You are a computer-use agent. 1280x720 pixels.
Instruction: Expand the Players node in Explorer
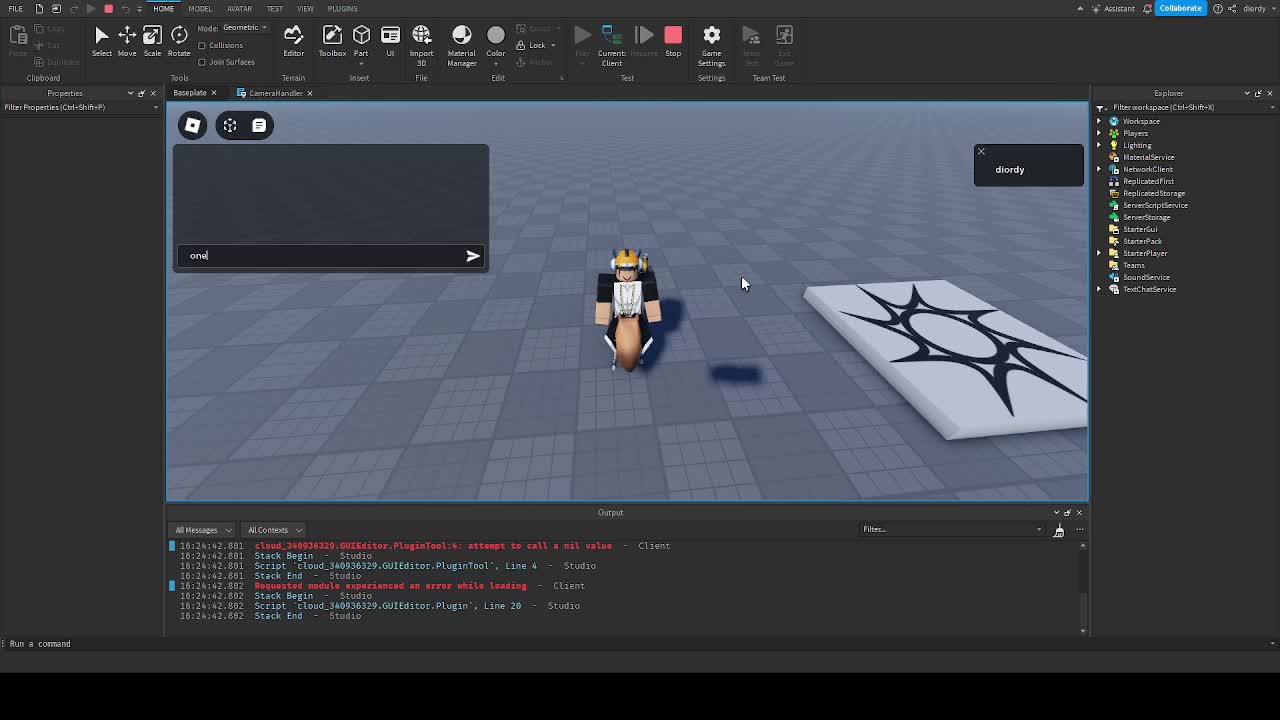[1099, 133]
